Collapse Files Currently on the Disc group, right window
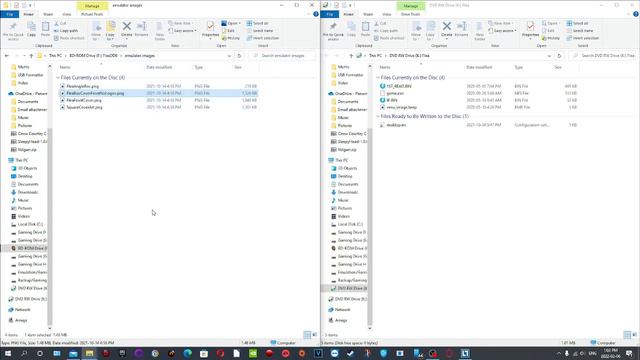This screenshot has width=640, height=360. (x=378, y=78)
